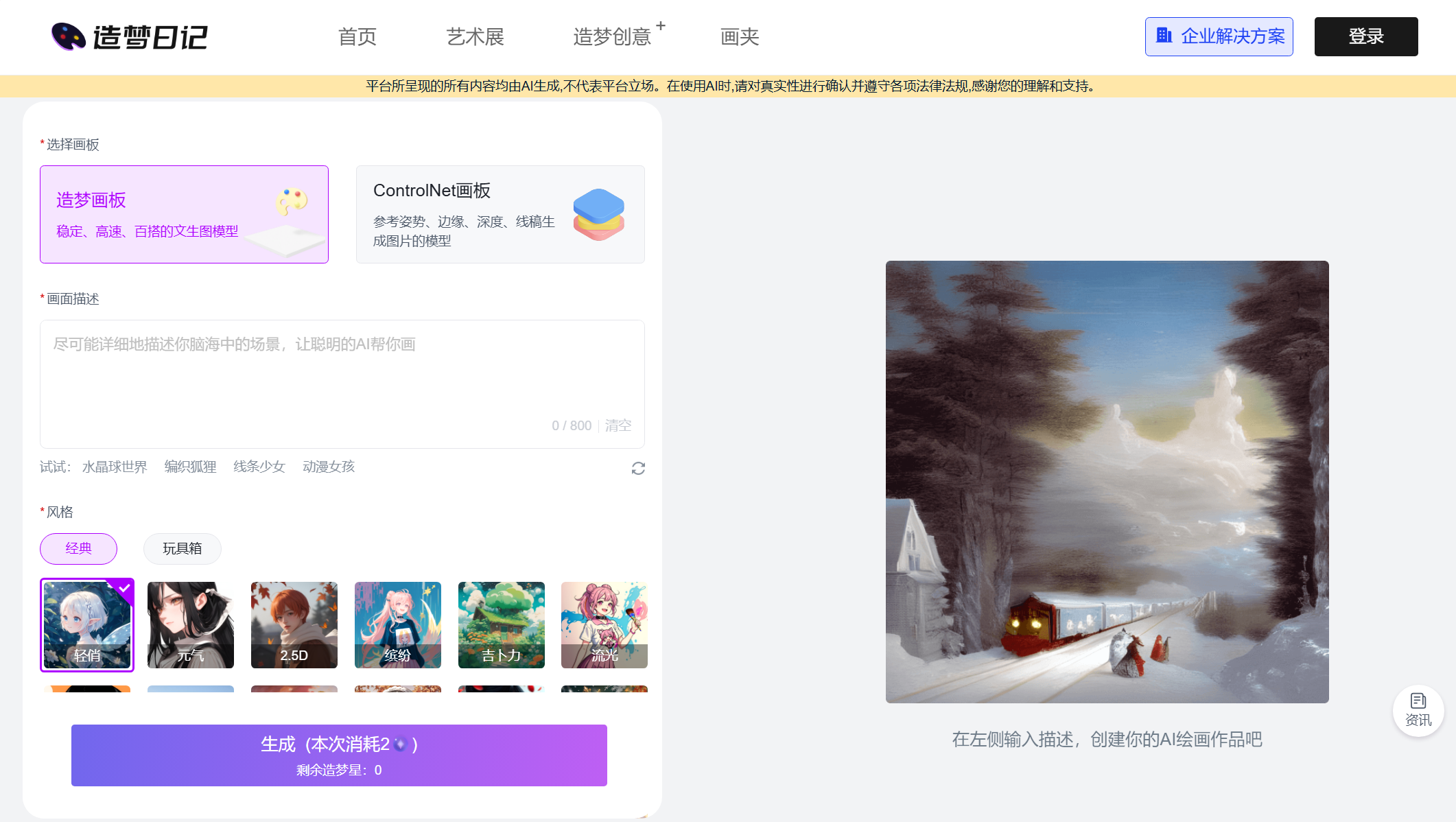Select the 经典 style tab

coord(78,548)
